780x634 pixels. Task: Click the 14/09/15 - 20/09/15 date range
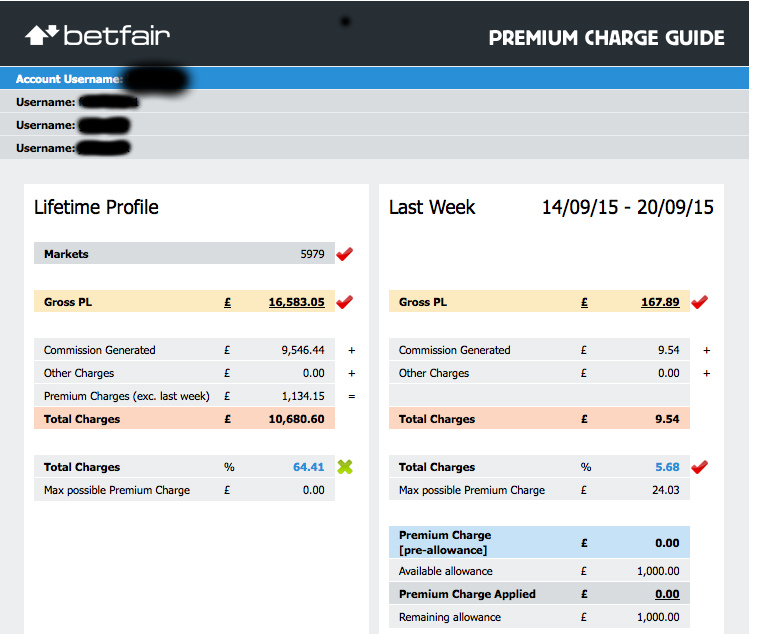click(627, 207)
